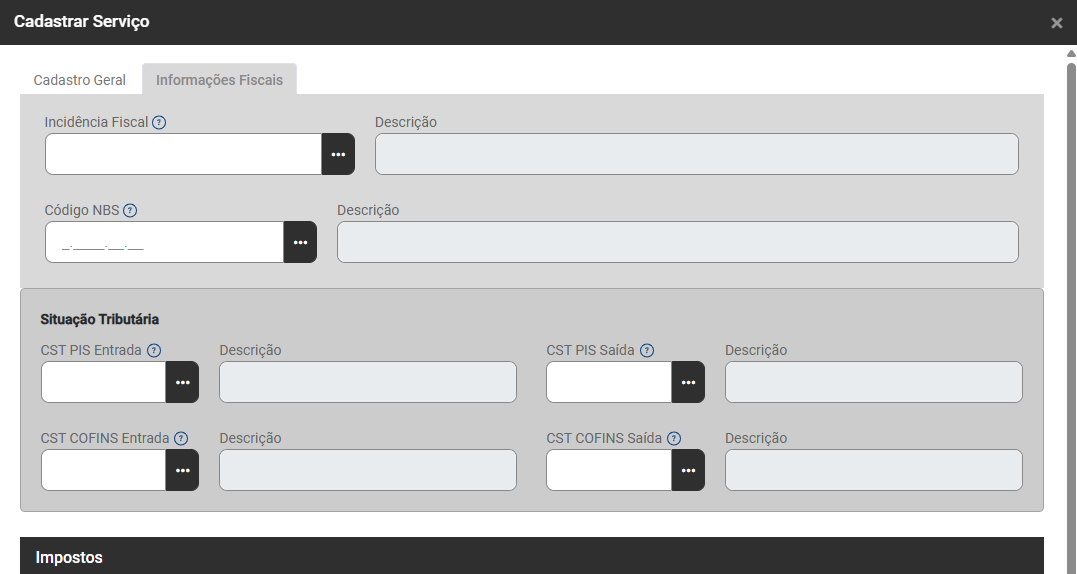Image resolution: width=1077 pixels, height=574 pixels.
Task: Switch to the Cadastro Geral tab
Action: point(80,80)
